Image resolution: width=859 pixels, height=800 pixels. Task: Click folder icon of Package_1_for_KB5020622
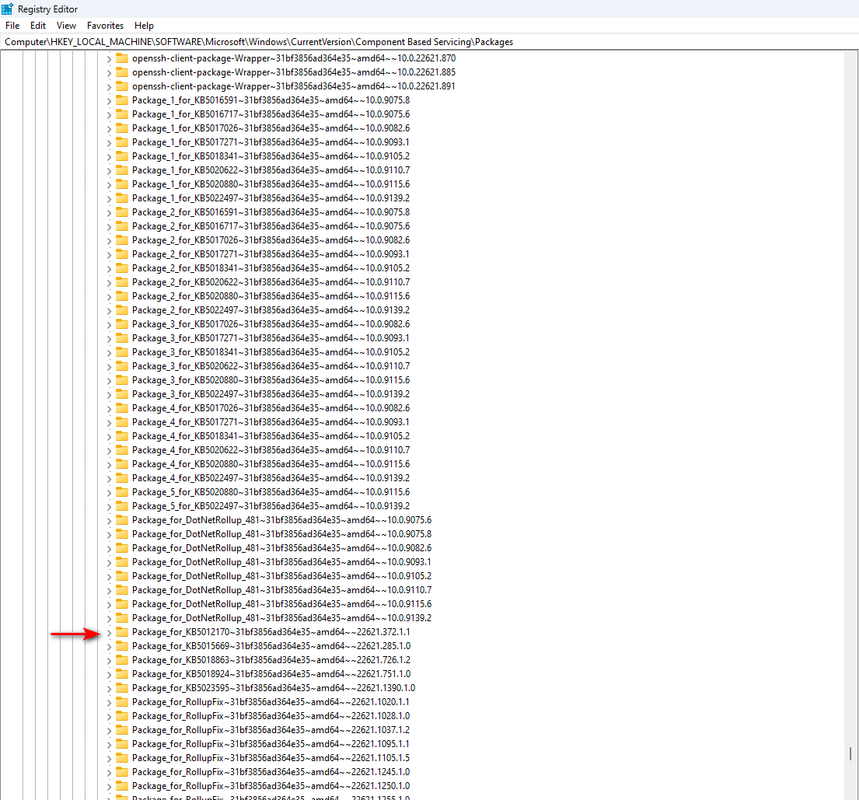[x=122, y=170]
